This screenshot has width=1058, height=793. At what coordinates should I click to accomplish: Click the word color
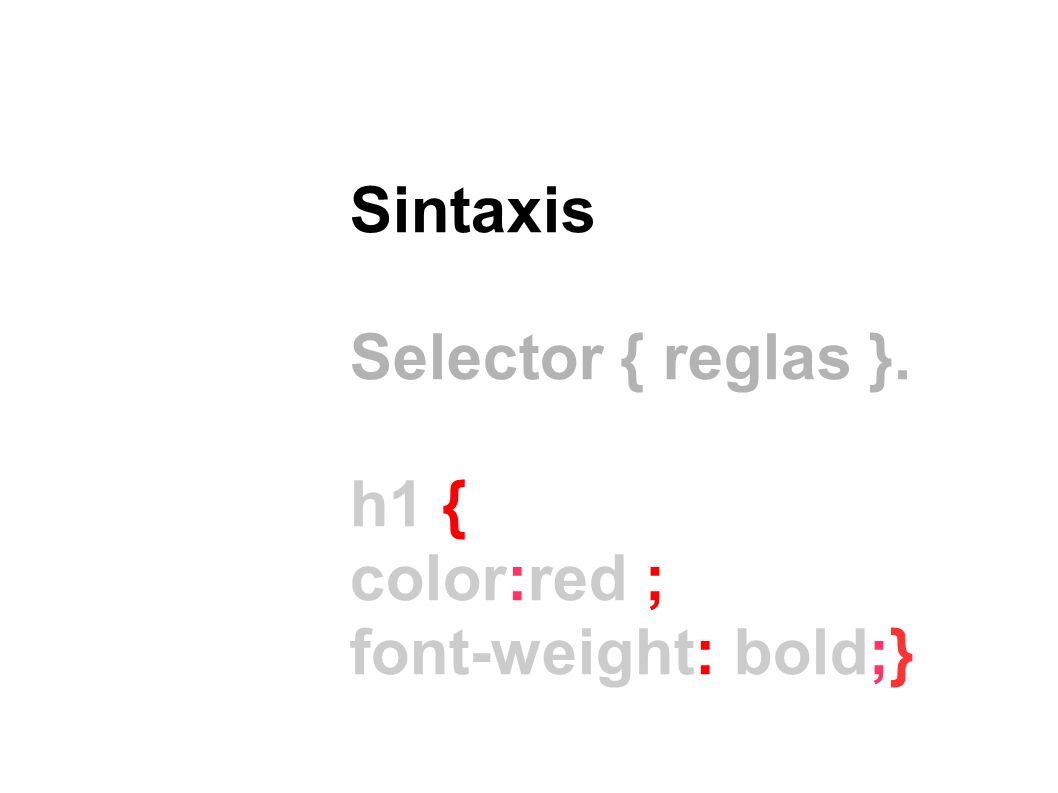pos(428,578)
